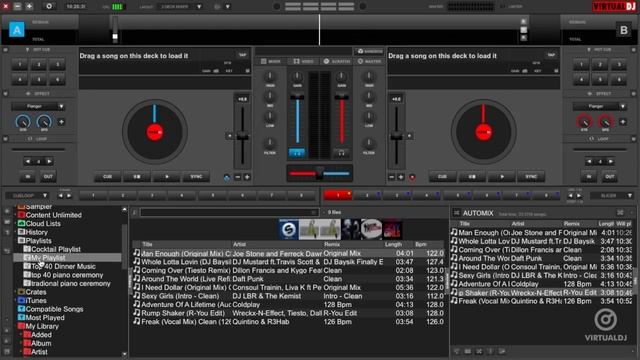Image resolution: width=640 pixels, height=360 pixels.
Task: Click the VirtualDJ watermark icon in Automix panel
Action: pos(605,320)
